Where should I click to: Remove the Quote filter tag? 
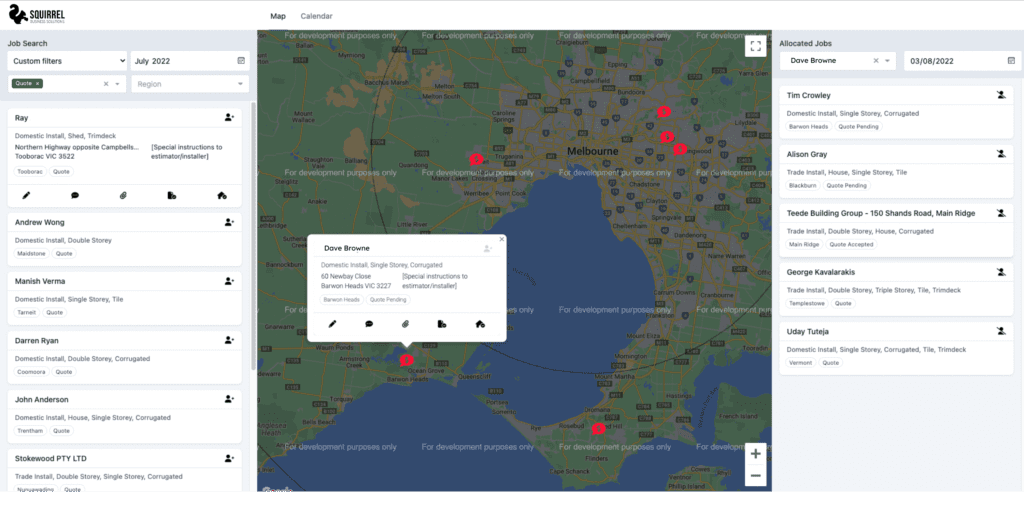pyautogui.click(x=37, y=84)
